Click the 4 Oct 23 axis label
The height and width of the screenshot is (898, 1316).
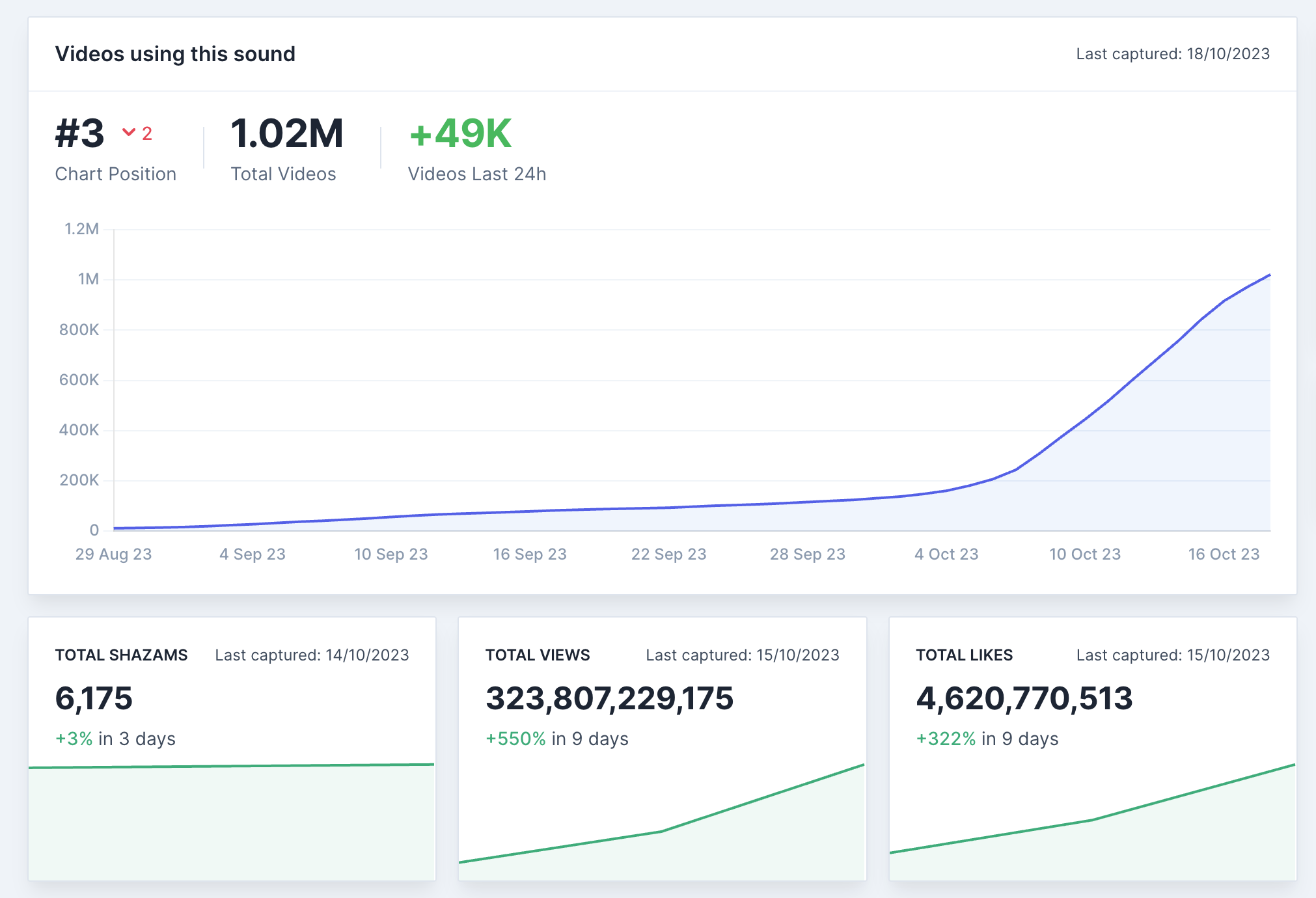(946, 554)
